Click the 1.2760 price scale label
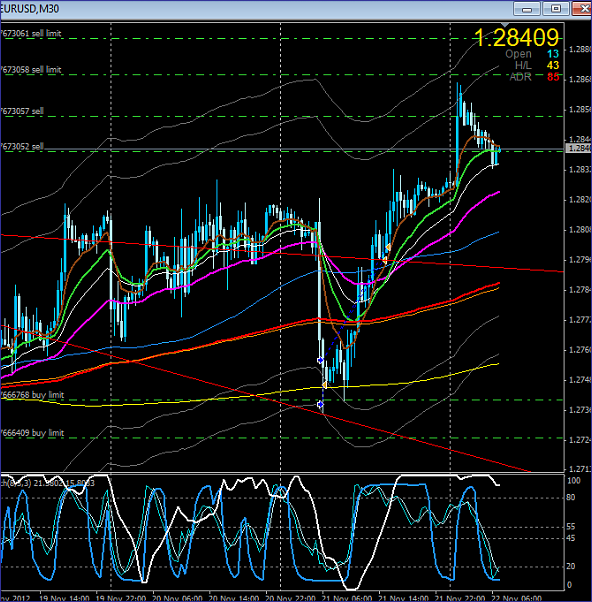The height and width of the screenshot is (602, 592). [580, 350]
